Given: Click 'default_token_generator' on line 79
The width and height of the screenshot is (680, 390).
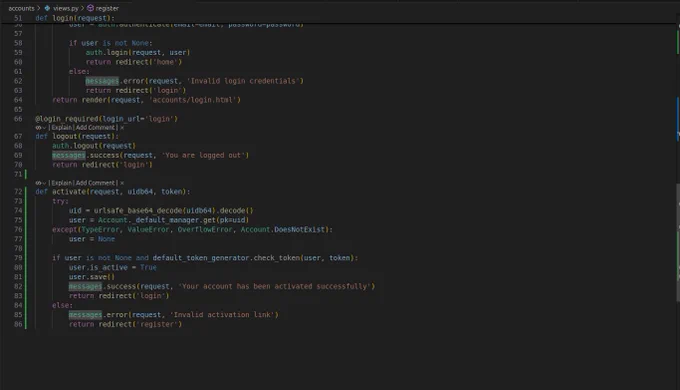Looking at the screenshot, I should click(x=201, y=258).
